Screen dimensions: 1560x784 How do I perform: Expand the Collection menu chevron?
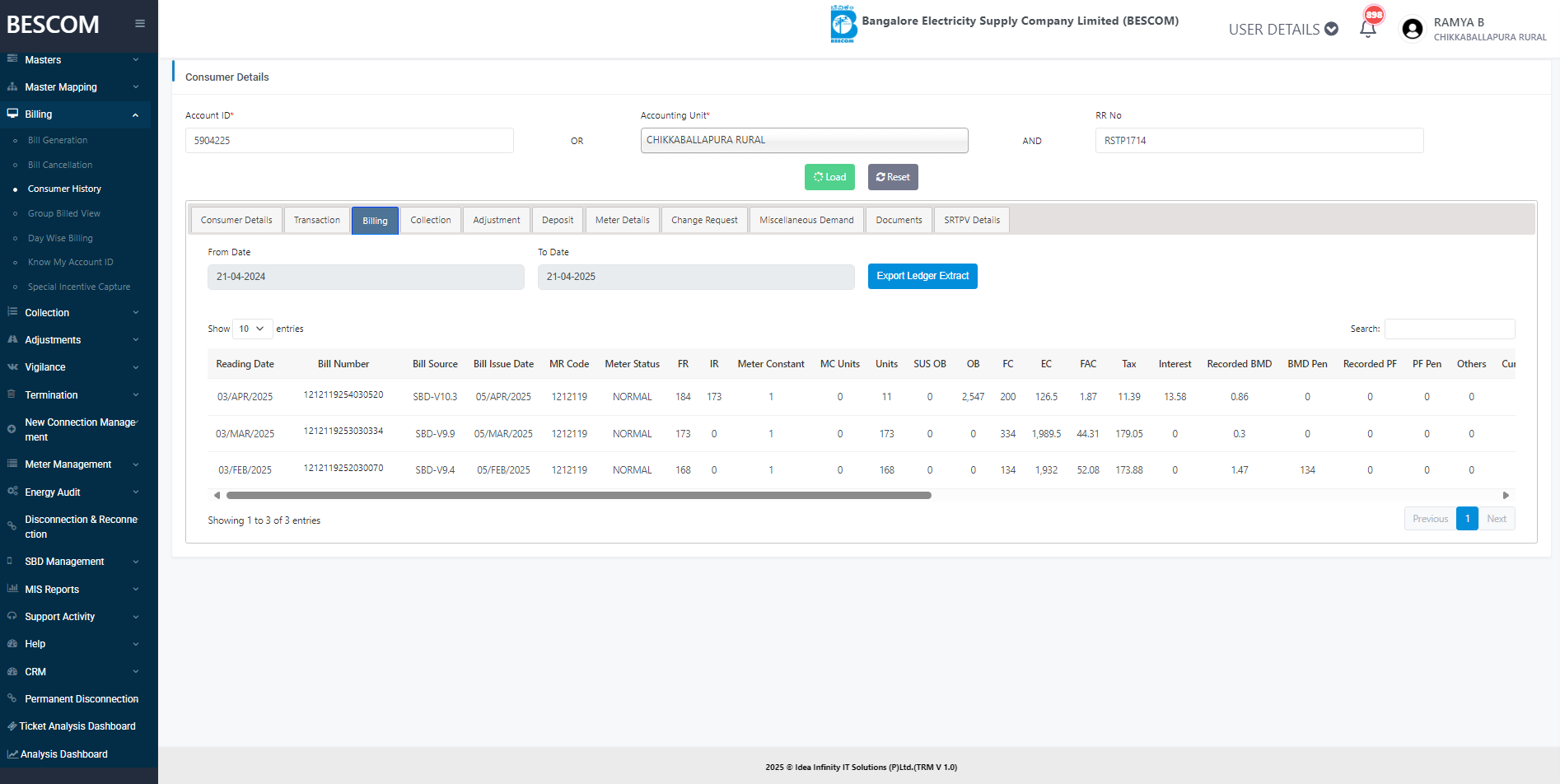pos(136,312)
